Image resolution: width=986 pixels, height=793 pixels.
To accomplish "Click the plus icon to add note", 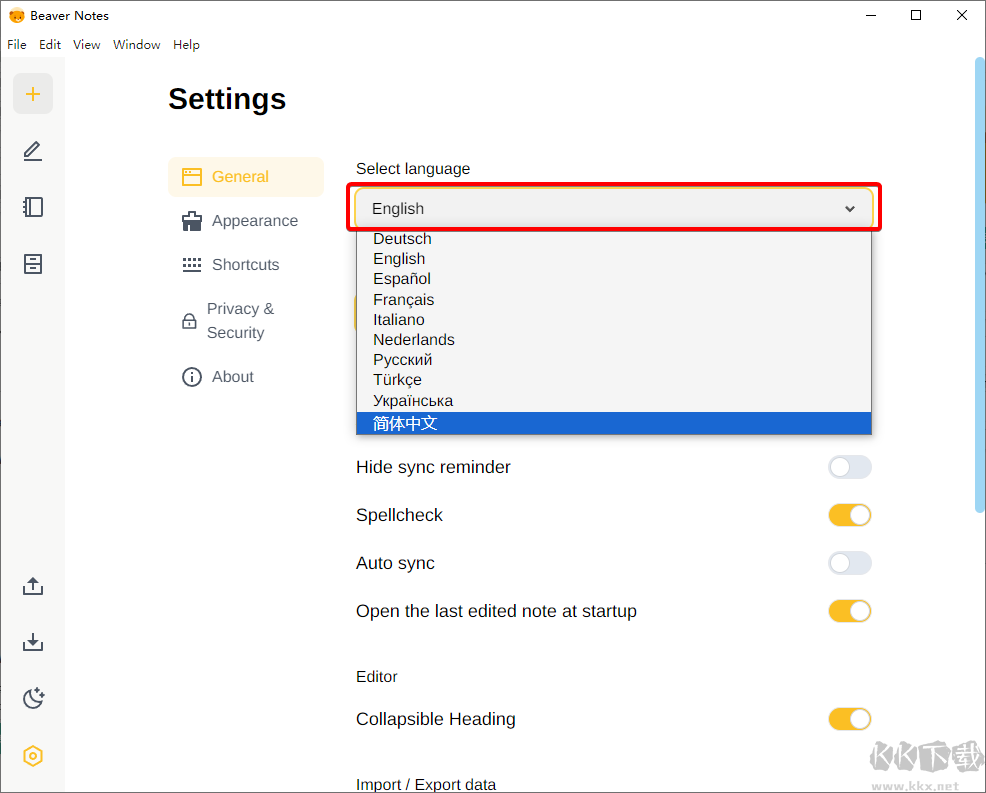I will (33, 94).
